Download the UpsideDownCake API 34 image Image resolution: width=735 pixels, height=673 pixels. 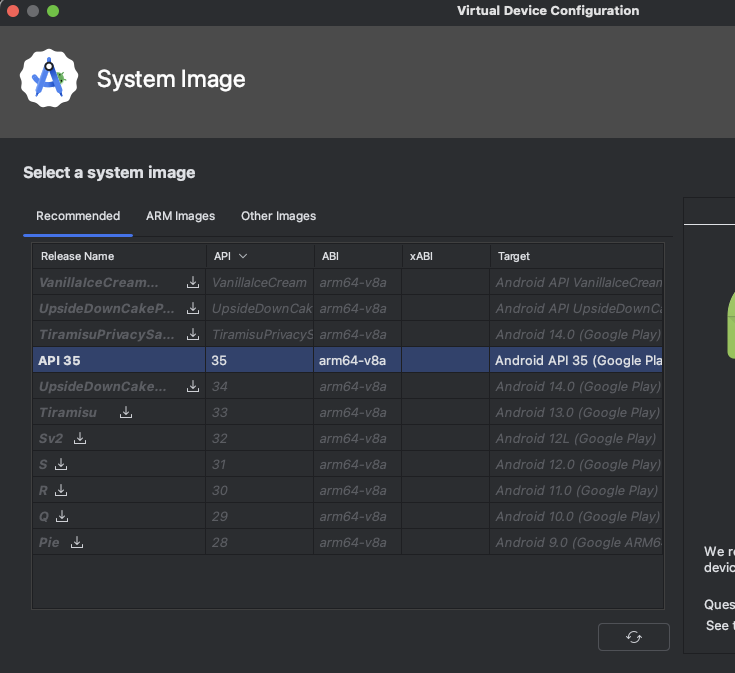coord(193,386)
